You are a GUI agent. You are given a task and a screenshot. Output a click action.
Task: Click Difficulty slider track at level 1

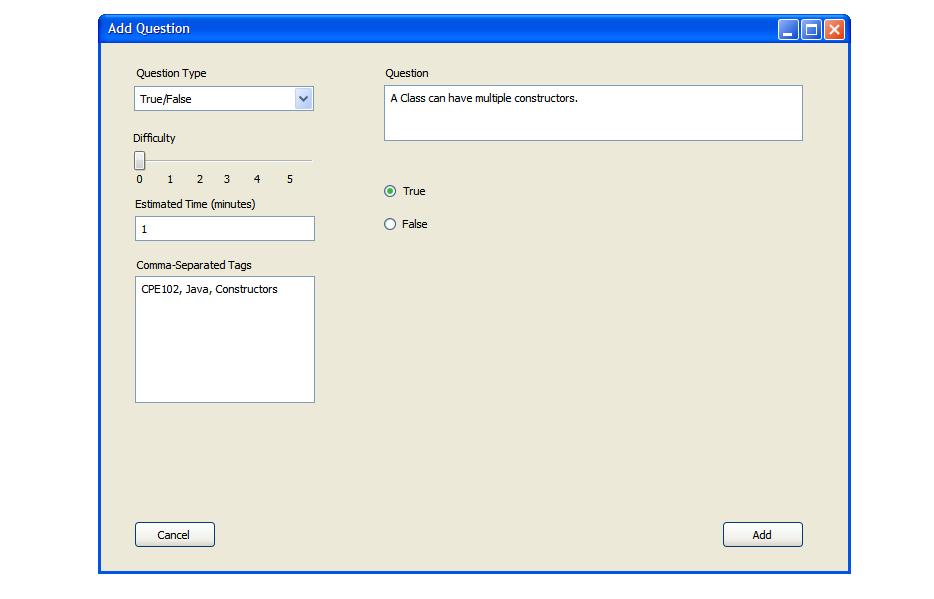[x=170, y=160]
